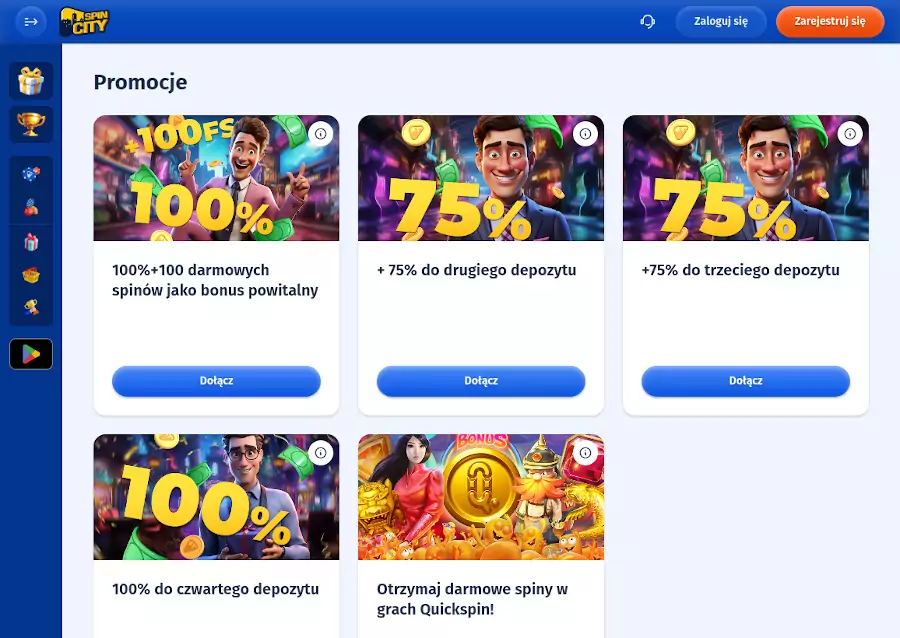Open the Google Play app button

(31, 354)
